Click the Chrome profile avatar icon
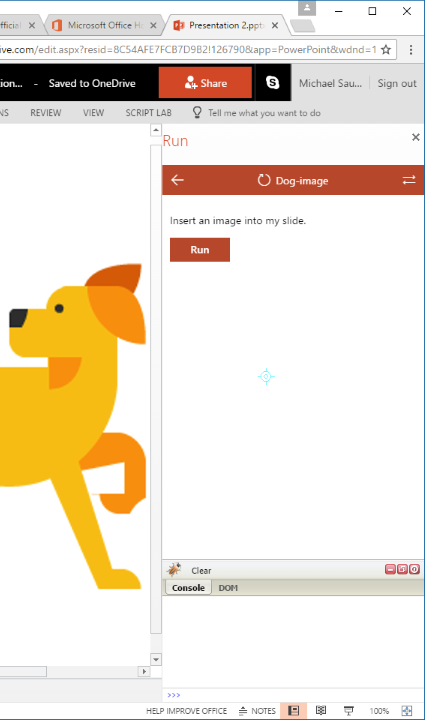Screen dimensions: 425x720 coord(307,8)
